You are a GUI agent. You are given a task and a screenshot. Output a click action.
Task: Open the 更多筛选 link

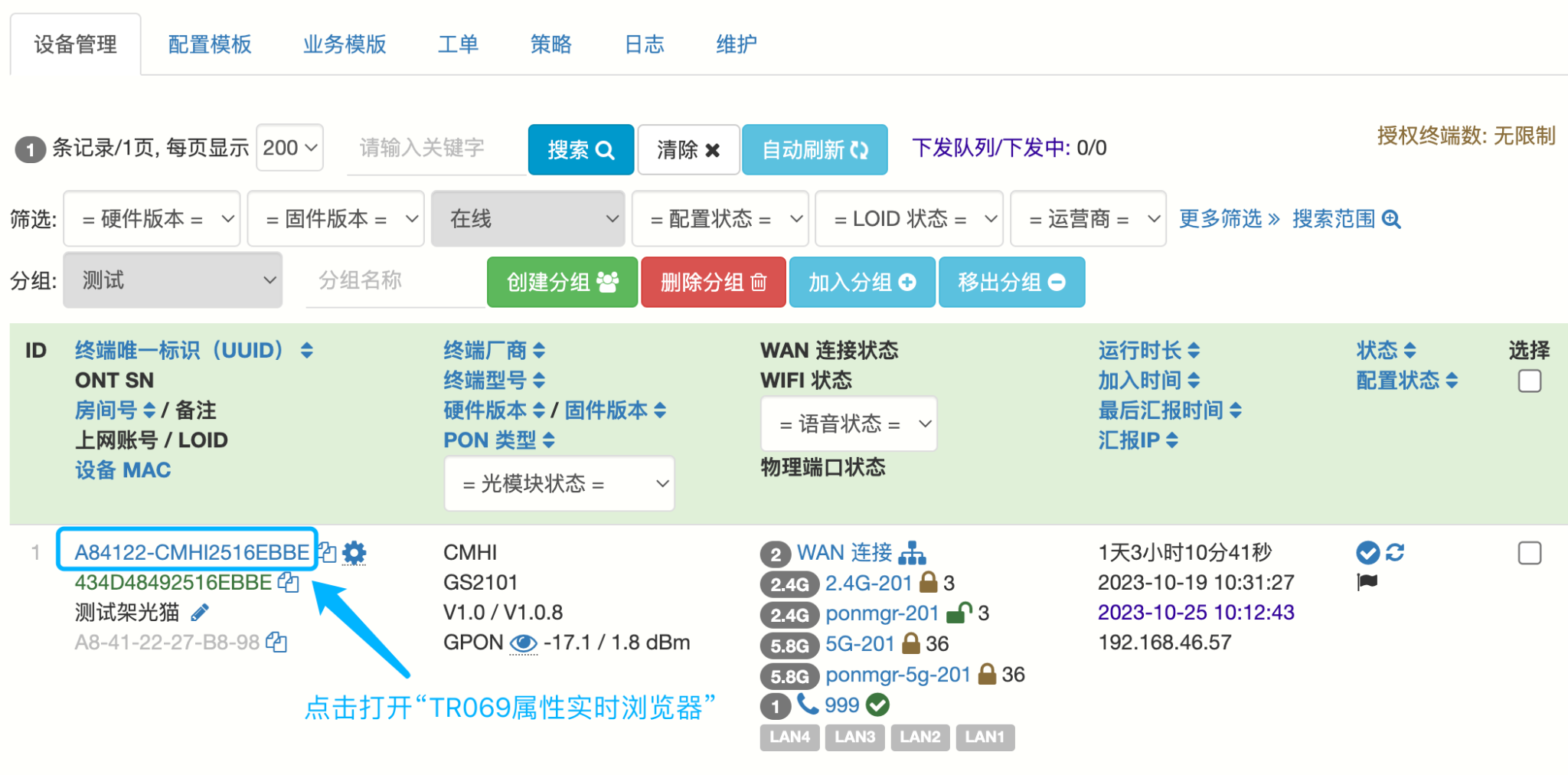coord(1229,219)
